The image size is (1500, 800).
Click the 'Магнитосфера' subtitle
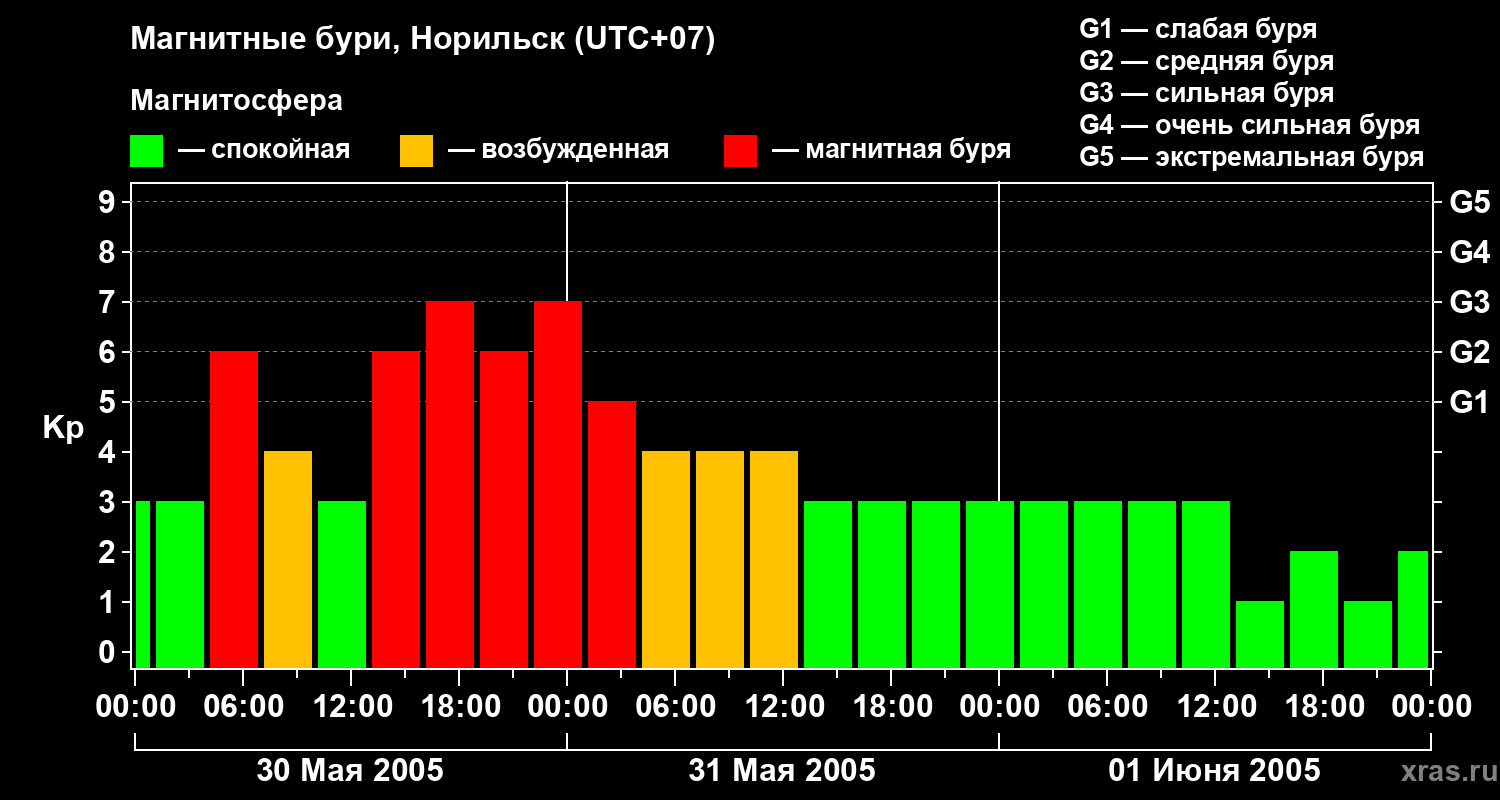pos(236,101)
